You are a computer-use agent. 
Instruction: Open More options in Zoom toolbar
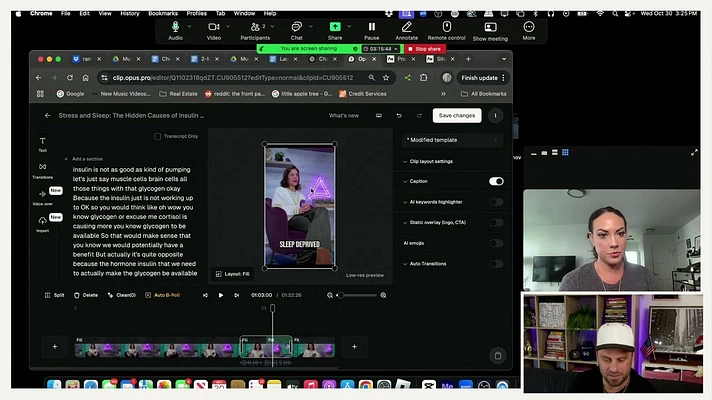tap(529, 30)
